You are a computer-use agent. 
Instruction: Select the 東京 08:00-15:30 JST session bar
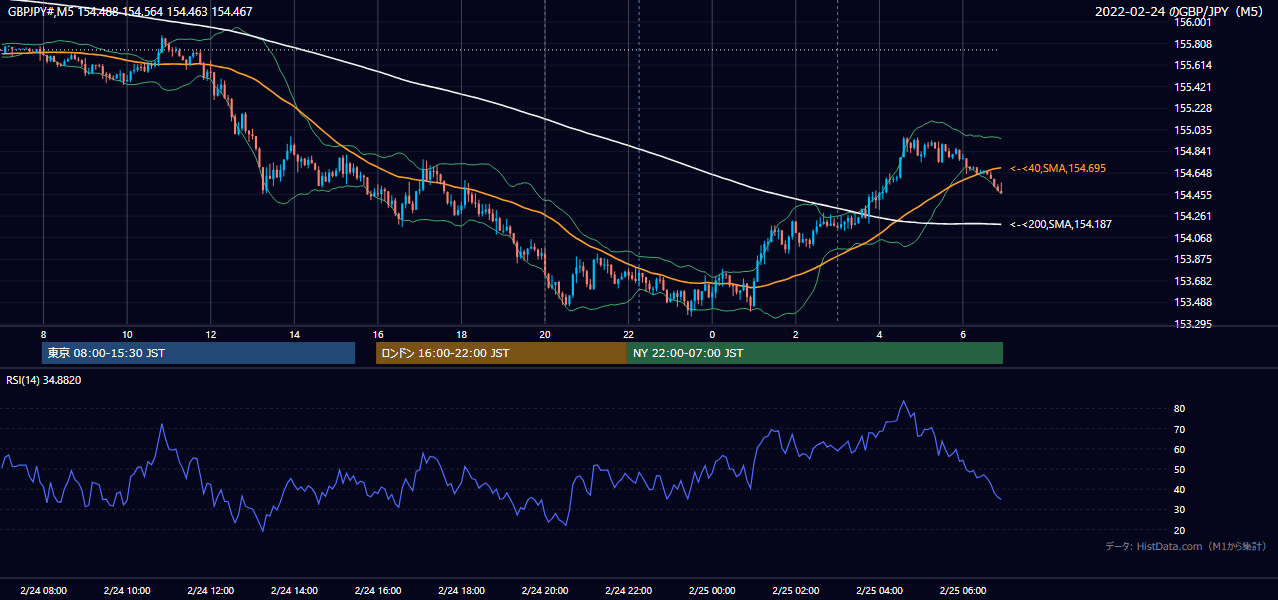[199, 353]
